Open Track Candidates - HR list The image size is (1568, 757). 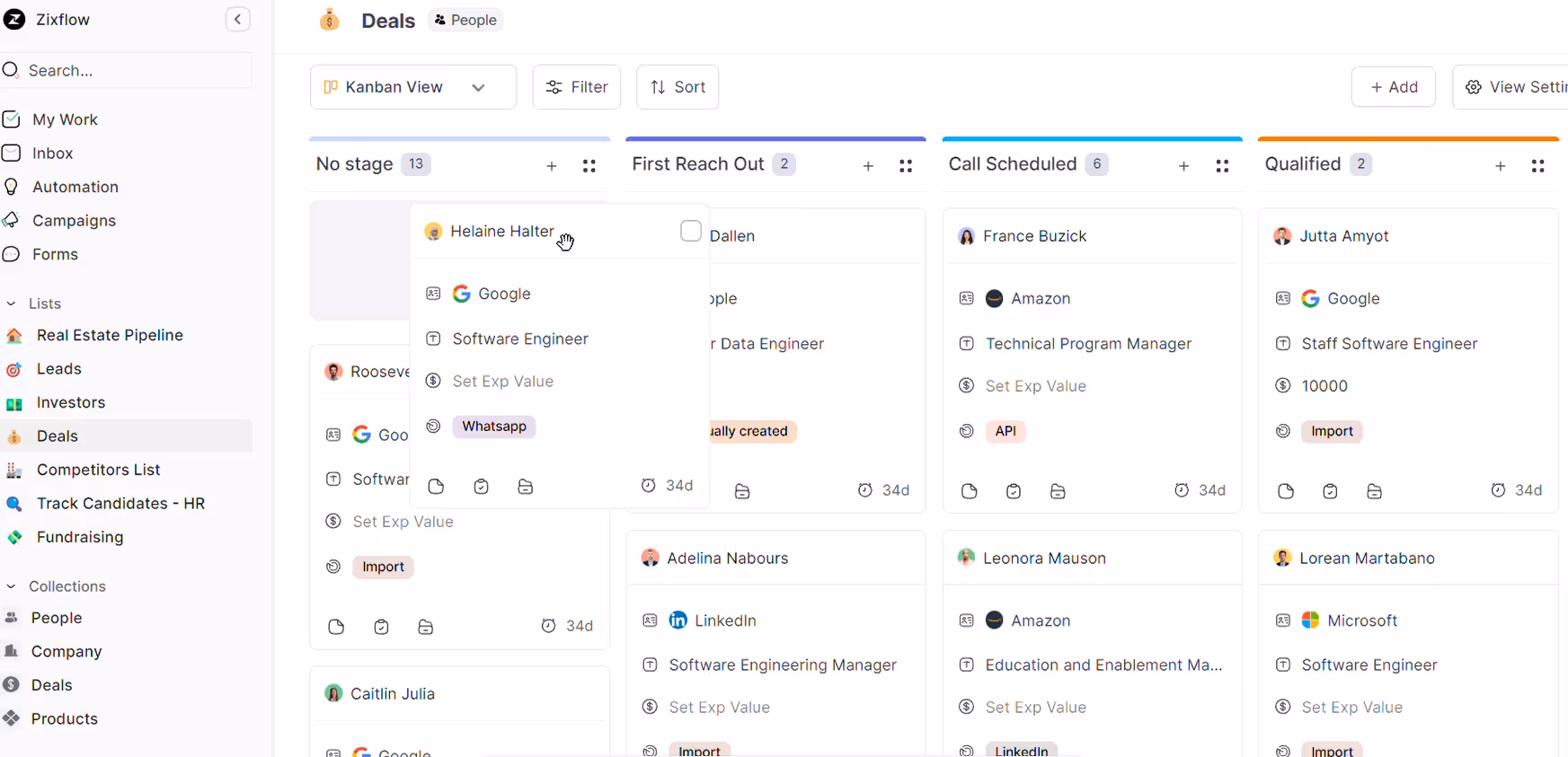click(x=120, y=504)
